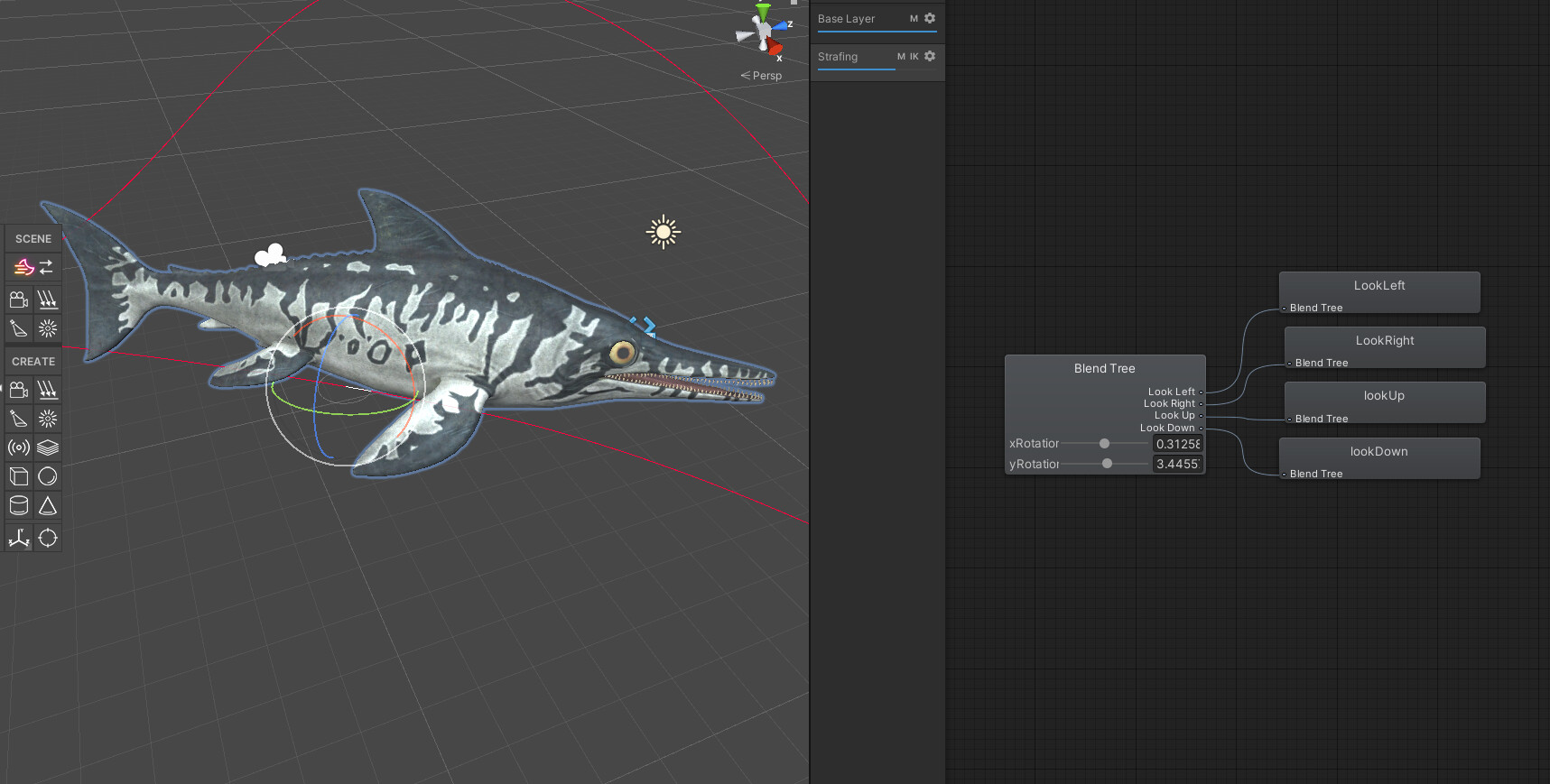Viewport: 1550px width, 784px height.
Task: Create a sphere primitive
Action: 48,476
